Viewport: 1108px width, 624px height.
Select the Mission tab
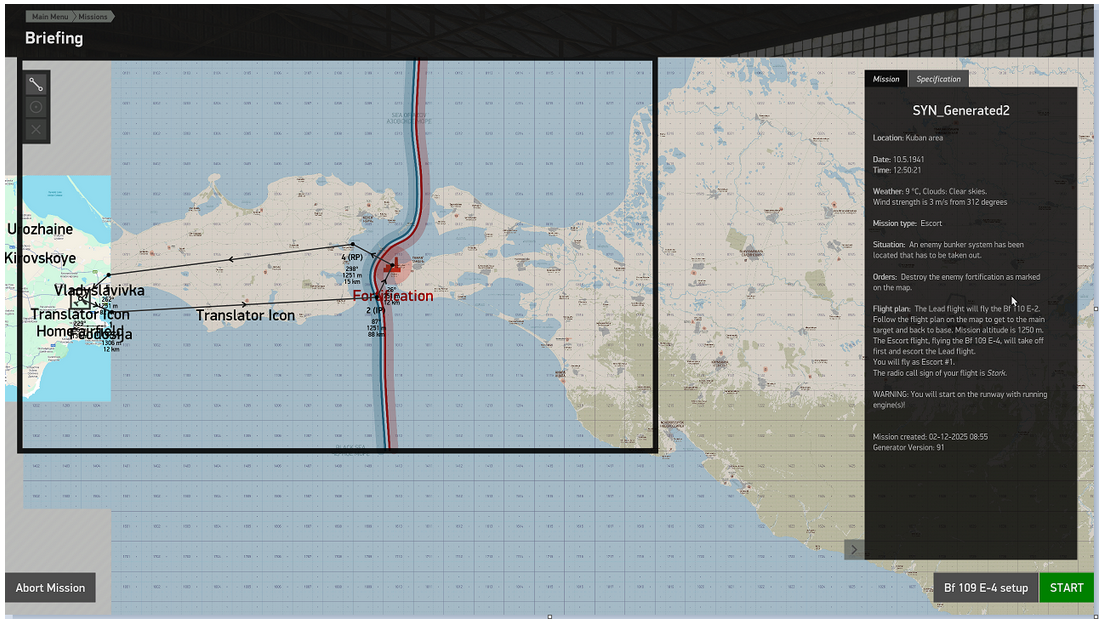click(x=886, y=79)
